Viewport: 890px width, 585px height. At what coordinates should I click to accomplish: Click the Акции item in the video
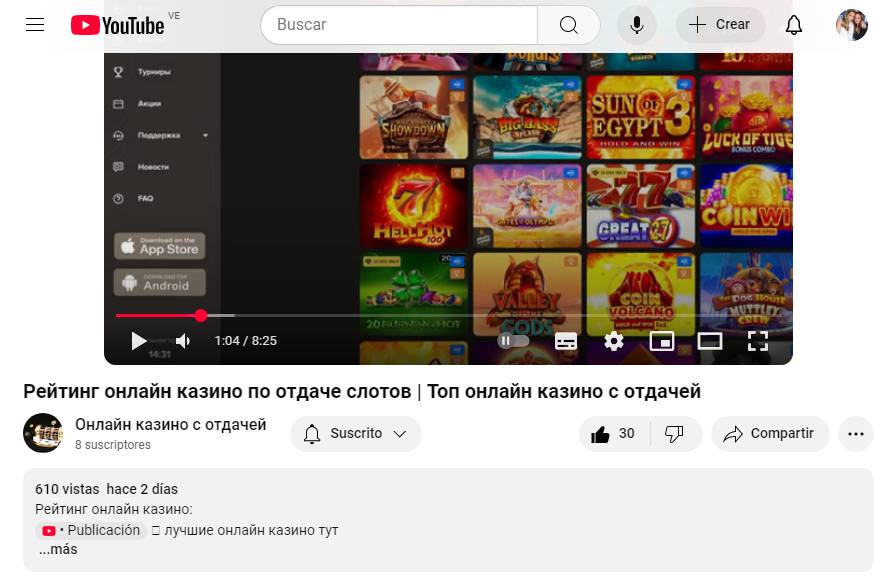[149, 104]
